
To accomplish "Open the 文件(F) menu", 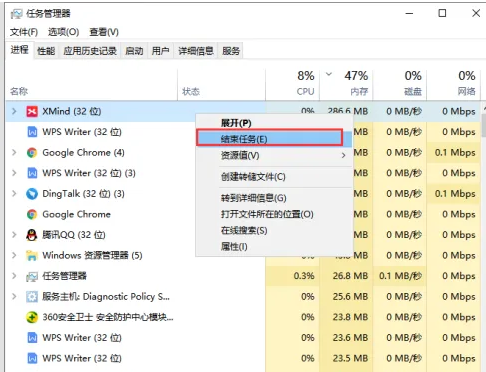I will (24, 32).
